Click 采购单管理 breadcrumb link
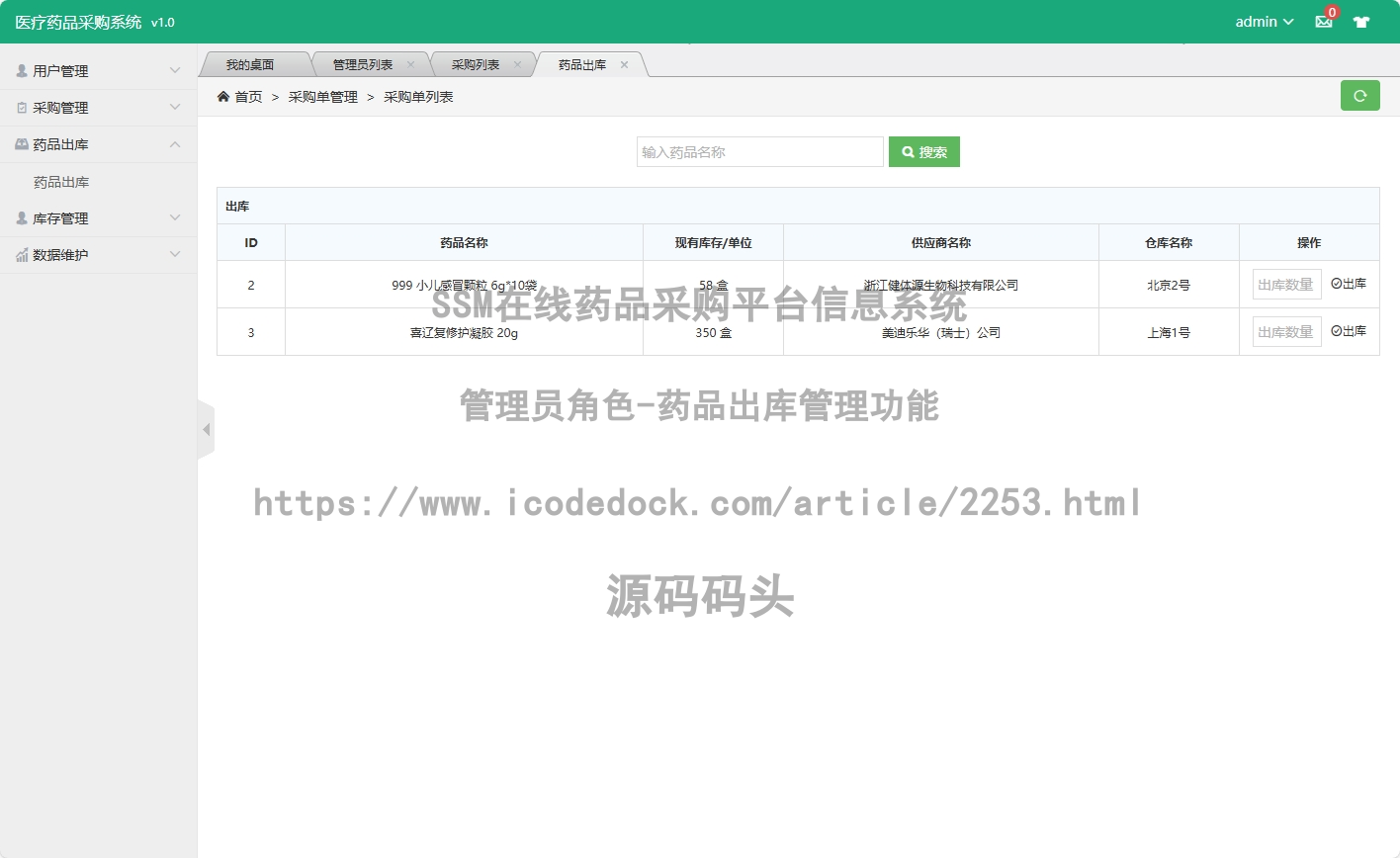This screenshot has height=858, width=1400. (322, 97)
